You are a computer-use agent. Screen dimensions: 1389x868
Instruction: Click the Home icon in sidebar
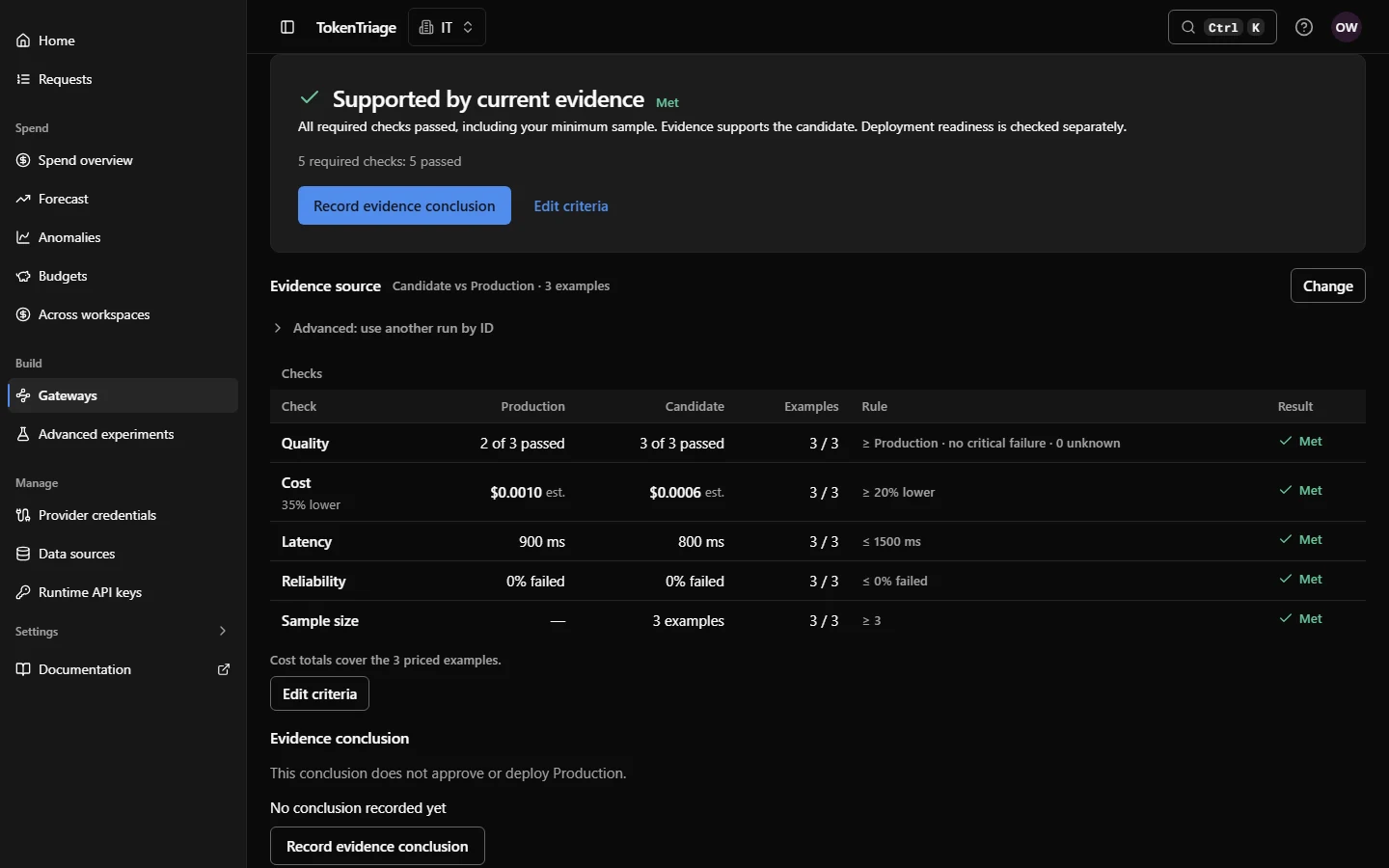23,41
